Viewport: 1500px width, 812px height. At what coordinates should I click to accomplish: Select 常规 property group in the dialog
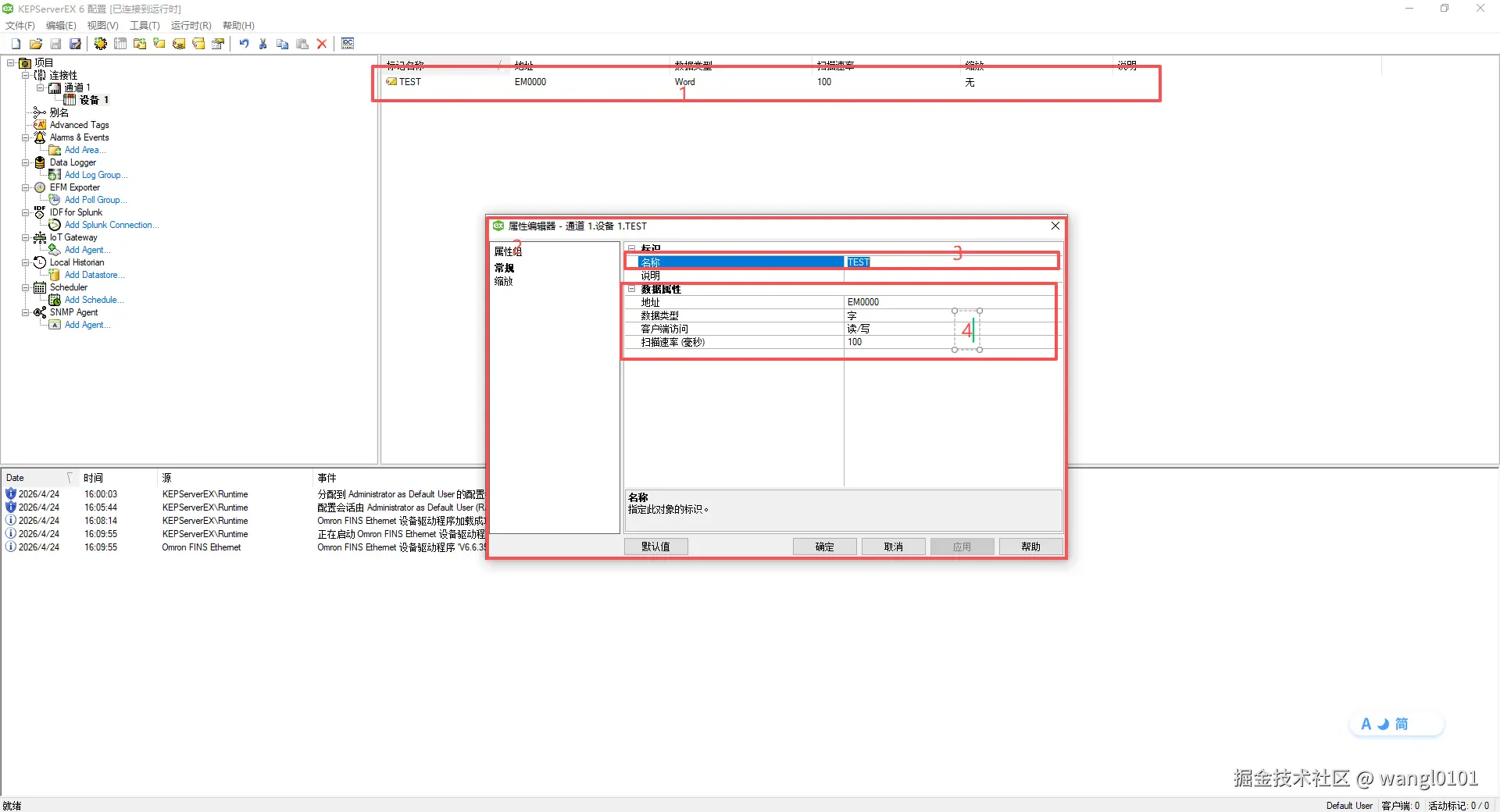click(x=504, y=268)
